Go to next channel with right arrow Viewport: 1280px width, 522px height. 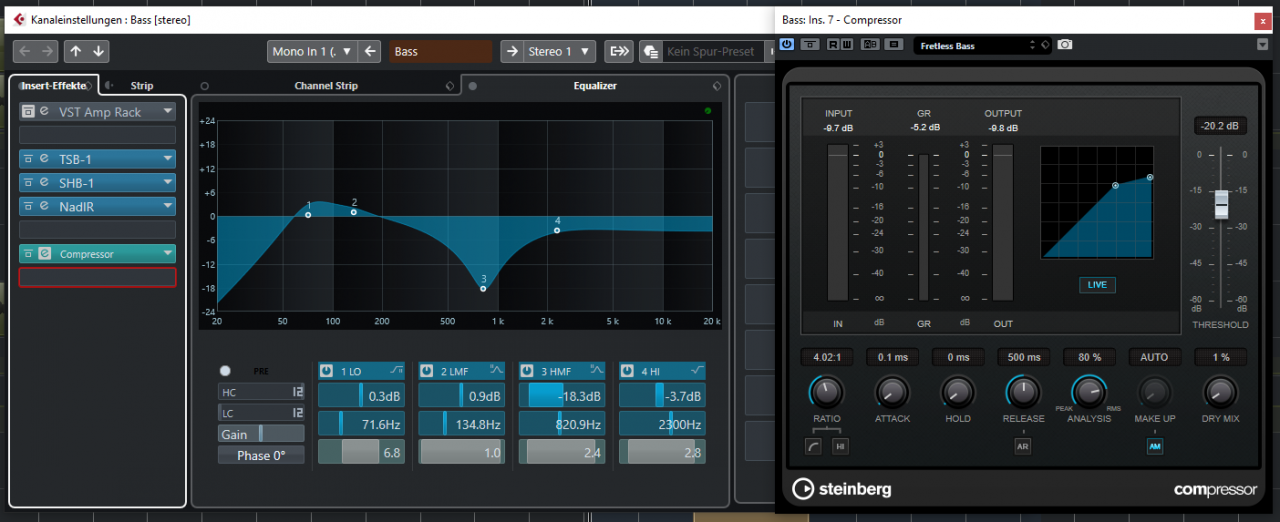(48, 51)
